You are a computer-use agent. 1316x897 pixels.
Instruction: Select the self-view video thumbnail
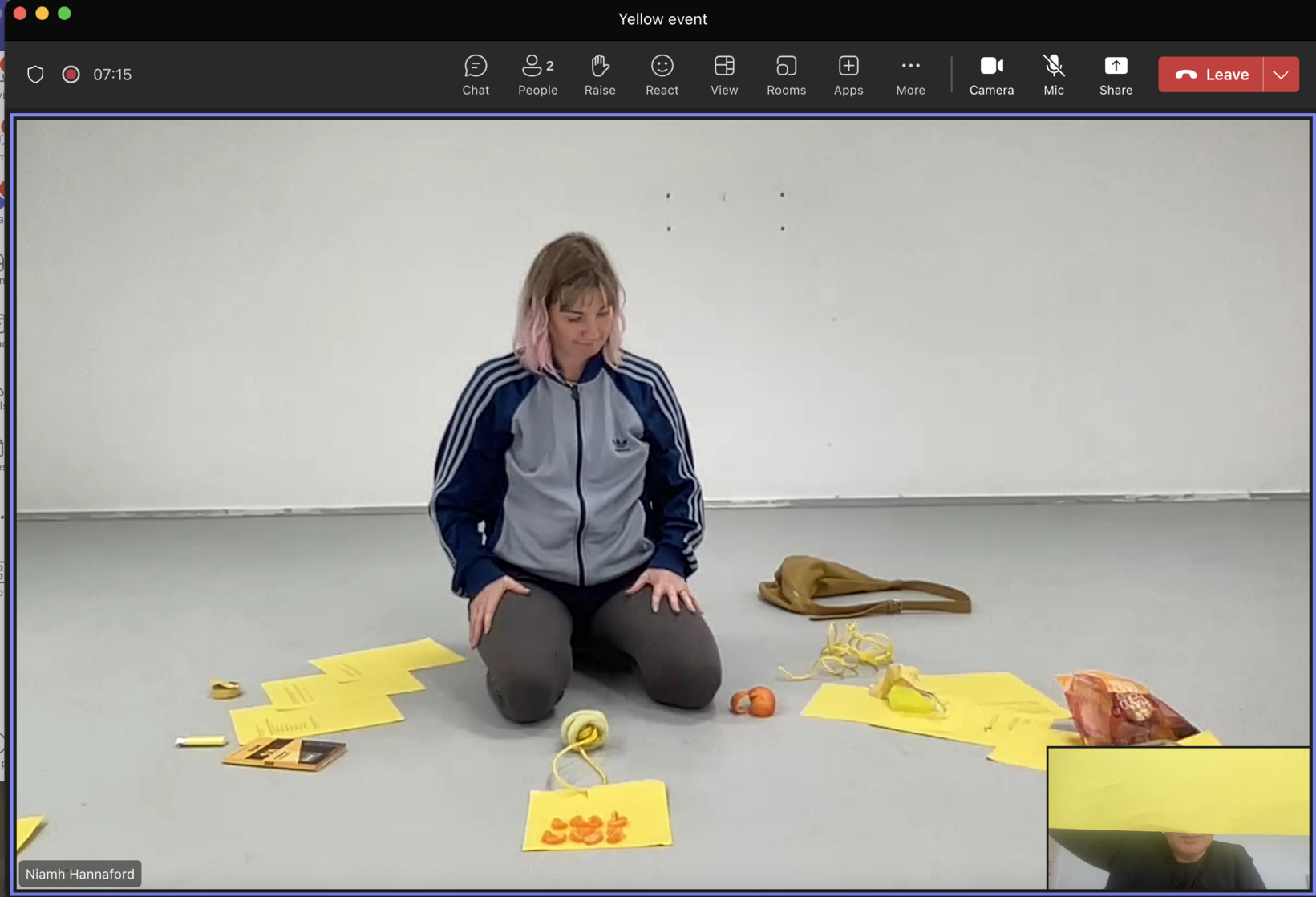click(1177, 818)
